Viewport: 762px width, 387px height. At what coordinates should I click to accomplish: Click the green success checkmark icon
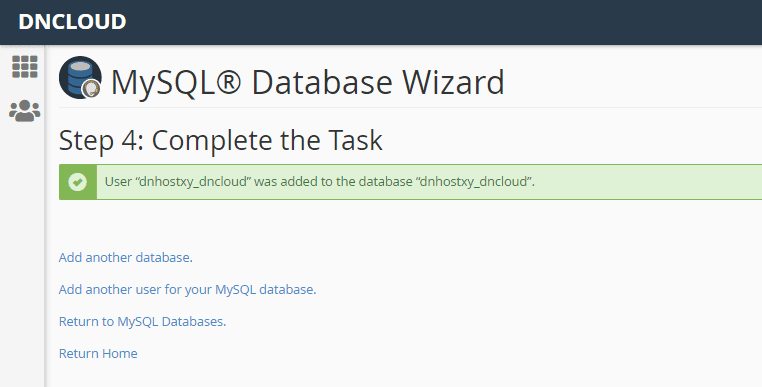pyautogui.click(x=78, y=182)
